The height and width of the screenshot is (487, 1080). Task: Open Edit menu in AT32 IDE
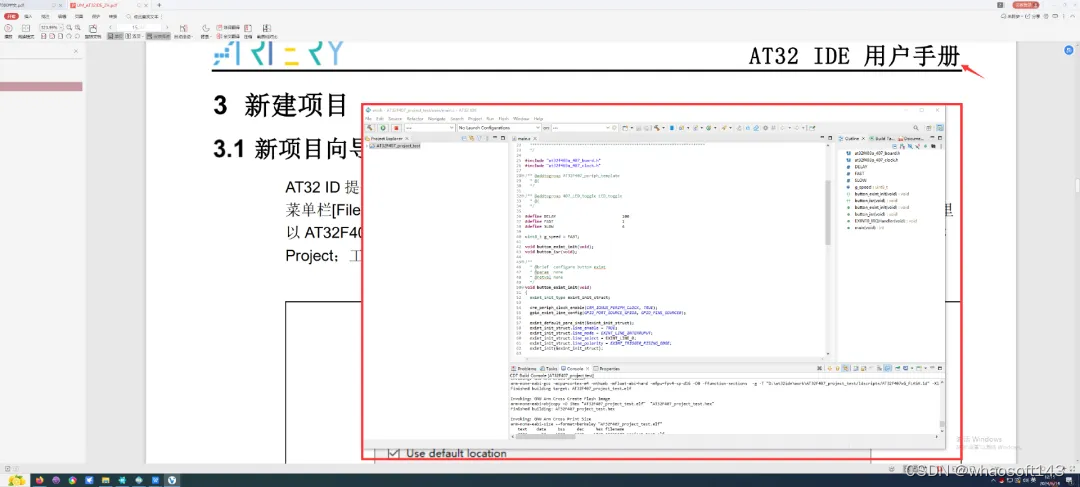[380, 118]
